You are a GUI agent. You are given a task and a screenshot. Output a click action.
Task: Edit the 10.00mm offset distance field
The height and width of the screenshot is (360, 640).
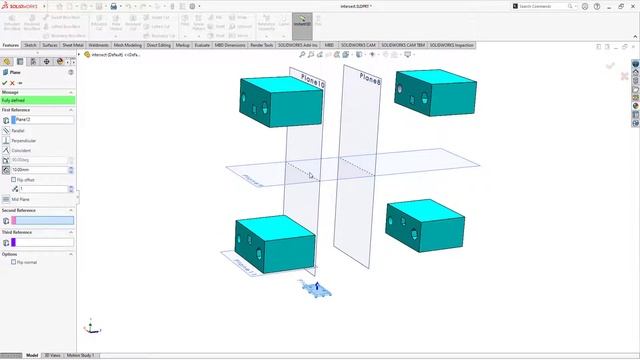(x=39, y=170)
